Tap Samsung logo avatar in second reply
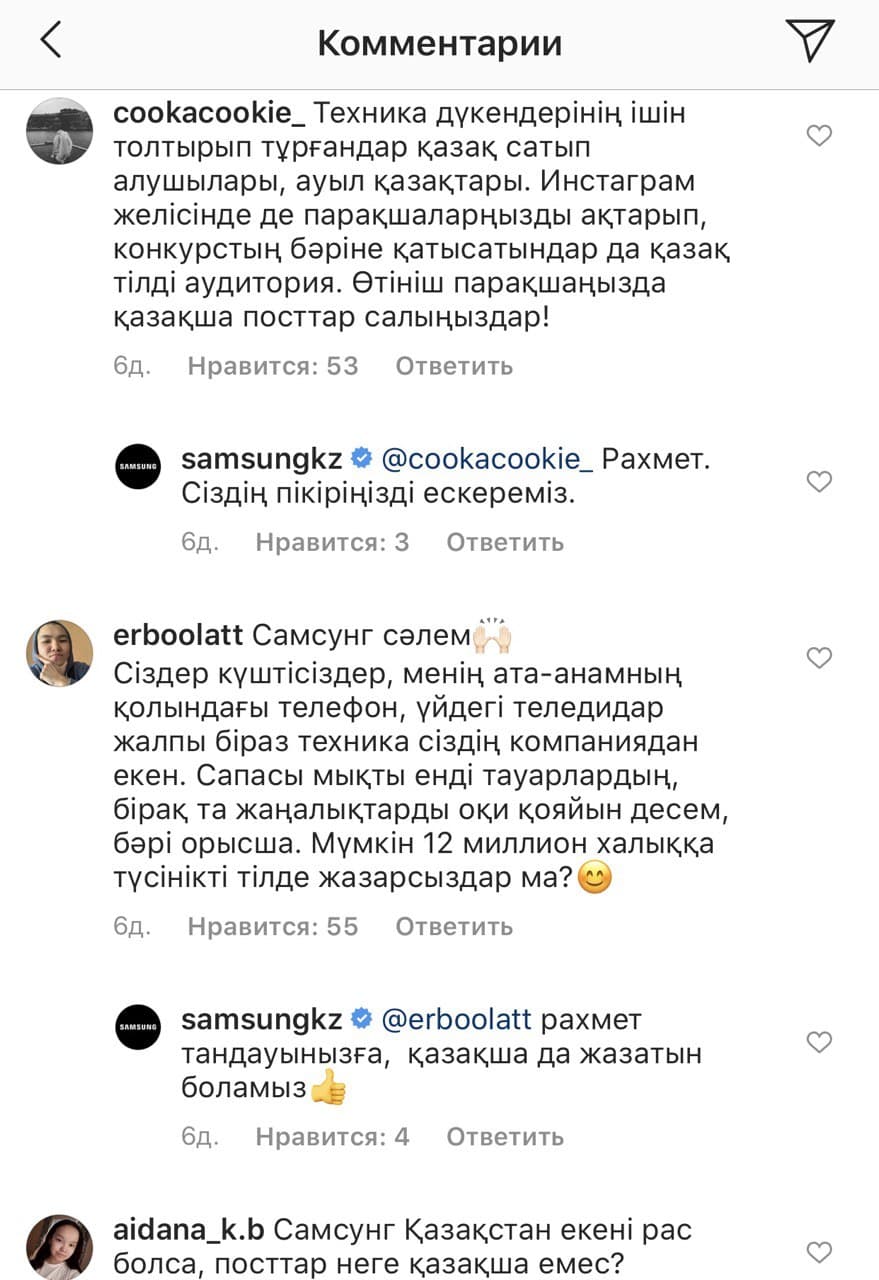The height and width of the screenshot is (1280, 879). (138, 1026)
